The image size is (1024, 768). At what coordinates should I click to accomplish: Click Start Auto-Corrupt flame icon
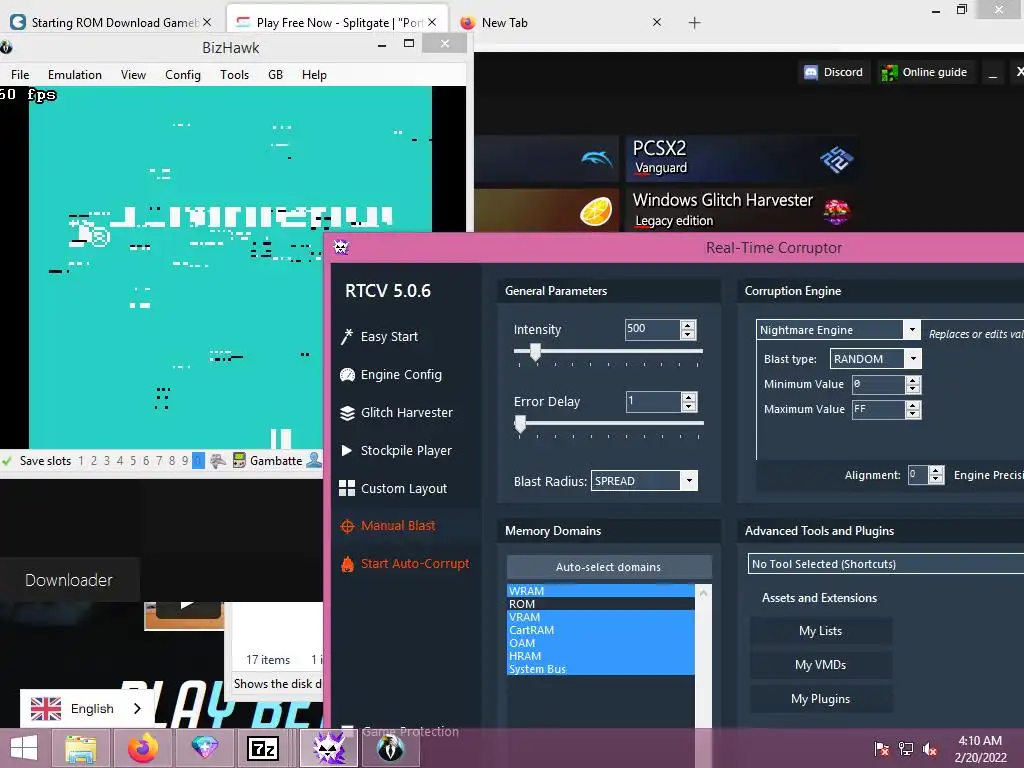(x=347, y=564)
